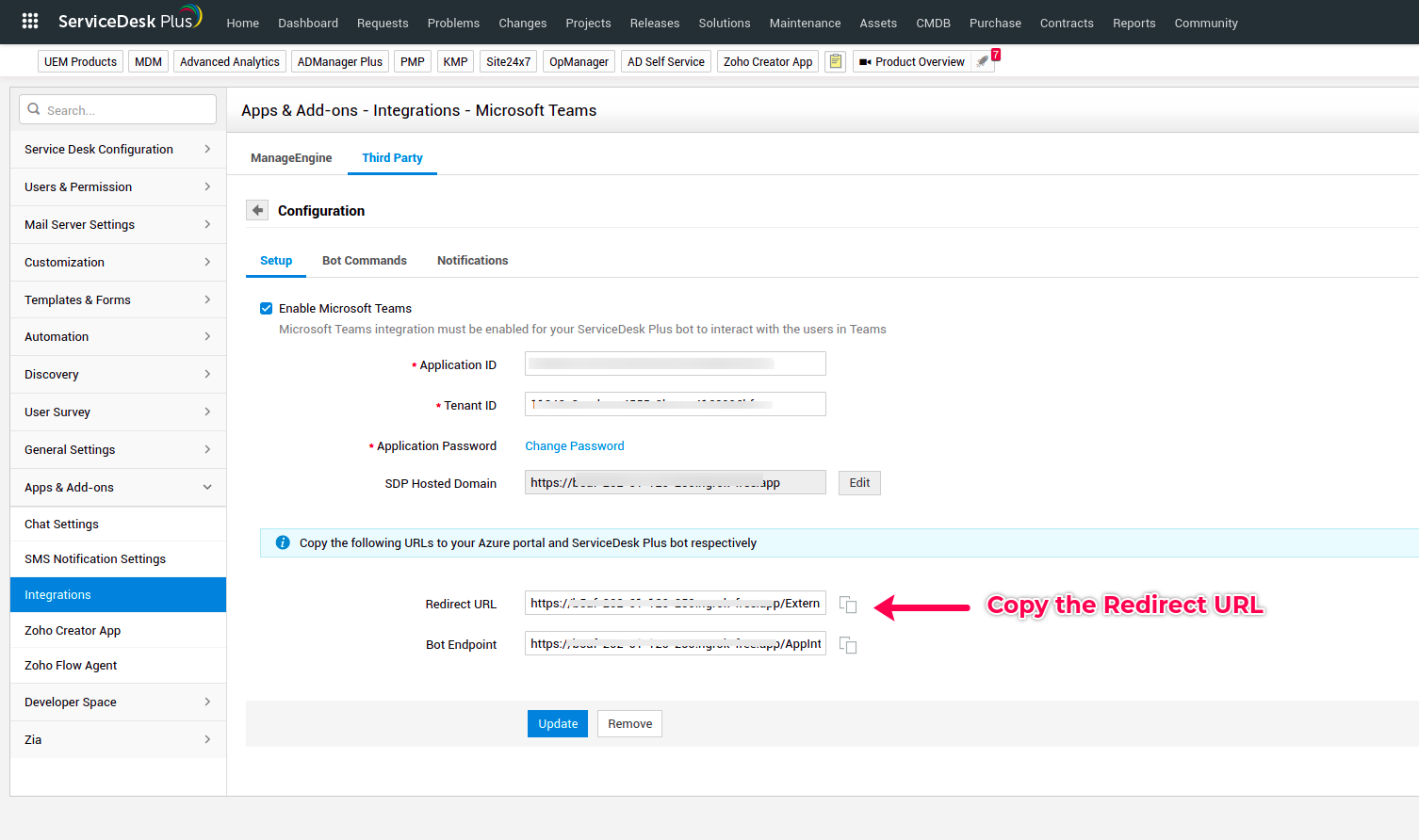
Task: Collapse the Apps & Add-ons section
Action: pyautogui.click(x=118, y=488)
